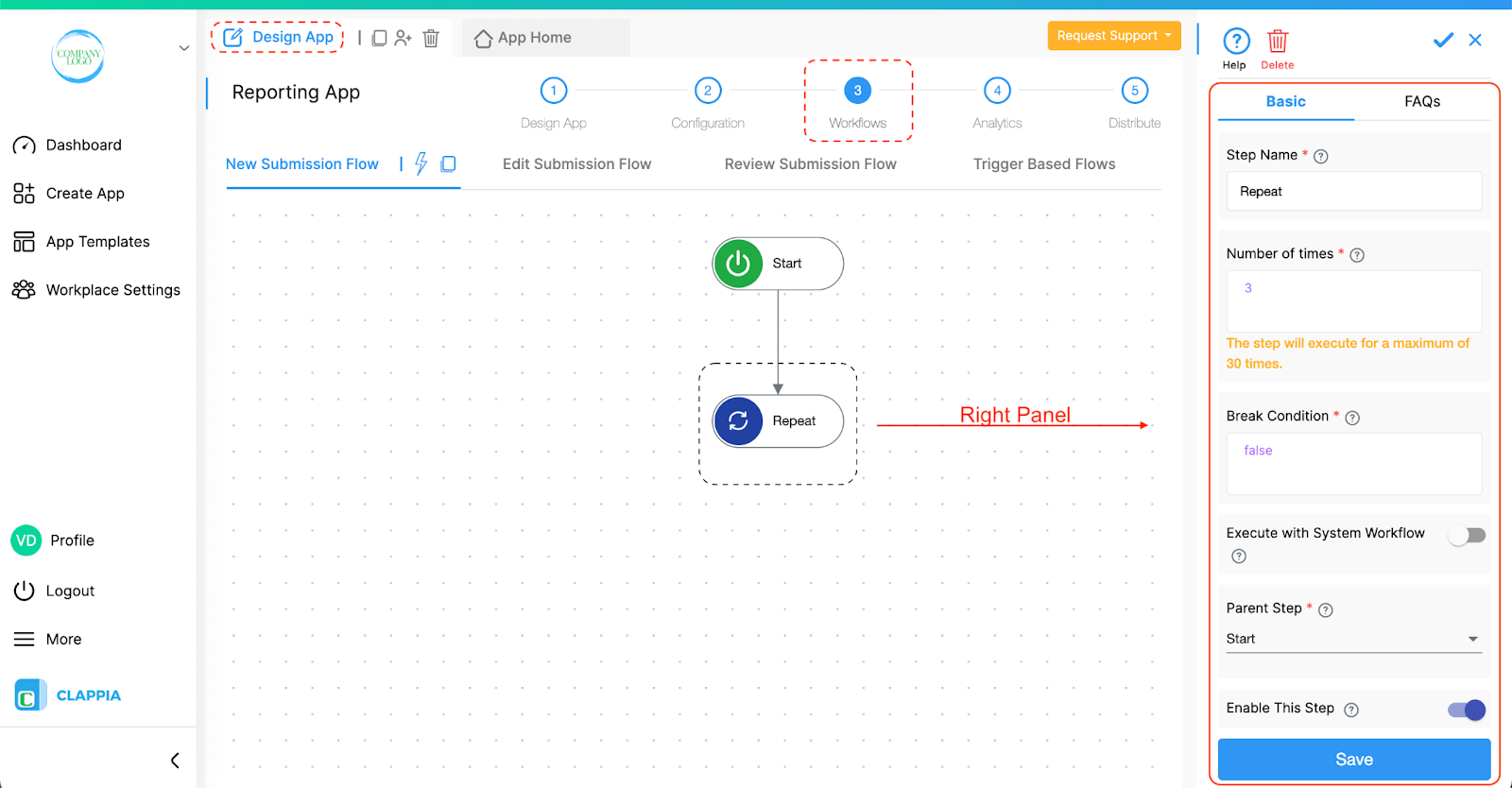Image resolution: width=1512 pixels, height=788 pixels.
Task: Click Number of times help icon
Action: (x=1357, y=255)
